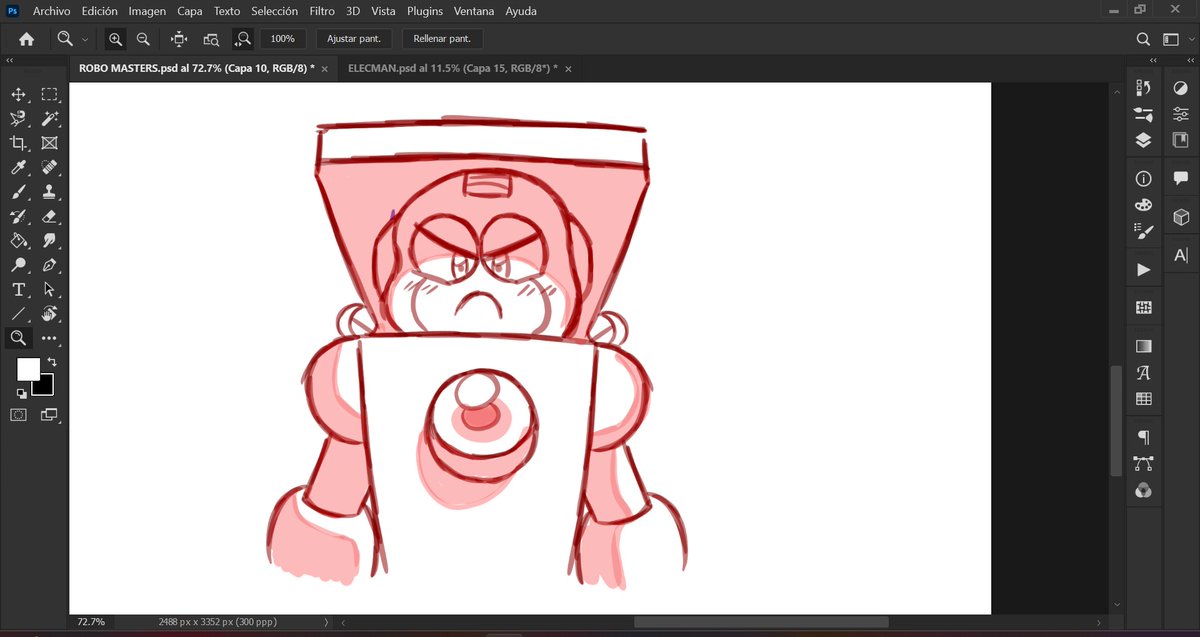1200x637 pixels.
Task: Select the Magic Wand tool
Action: coord(49,118)
